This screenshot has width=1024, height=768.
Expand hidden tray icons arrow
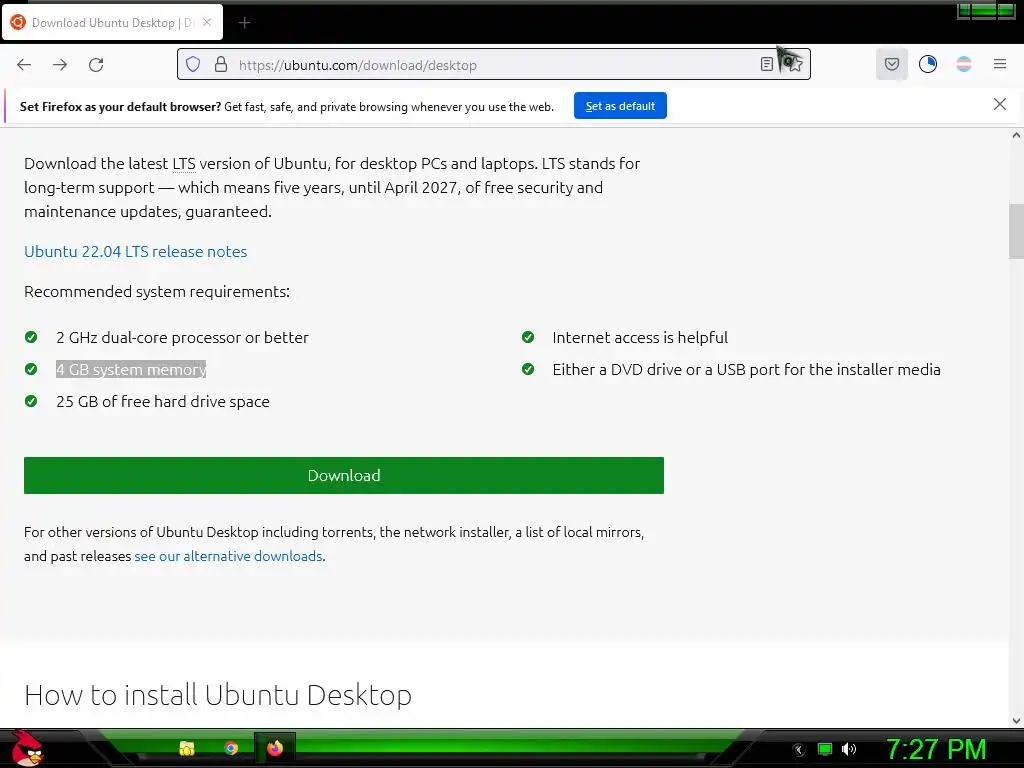click(x=799, y=750)
